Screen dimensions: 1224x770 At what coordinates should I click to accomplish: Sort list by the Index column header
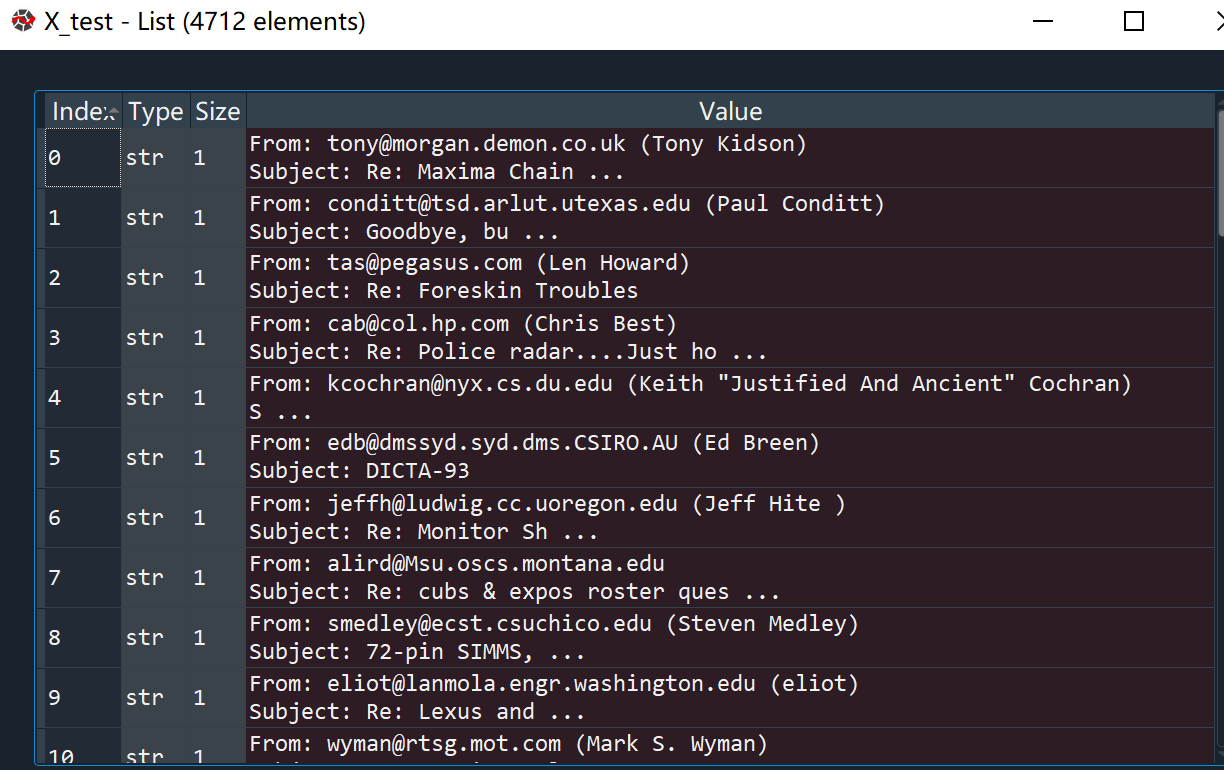tap(84, 111)
